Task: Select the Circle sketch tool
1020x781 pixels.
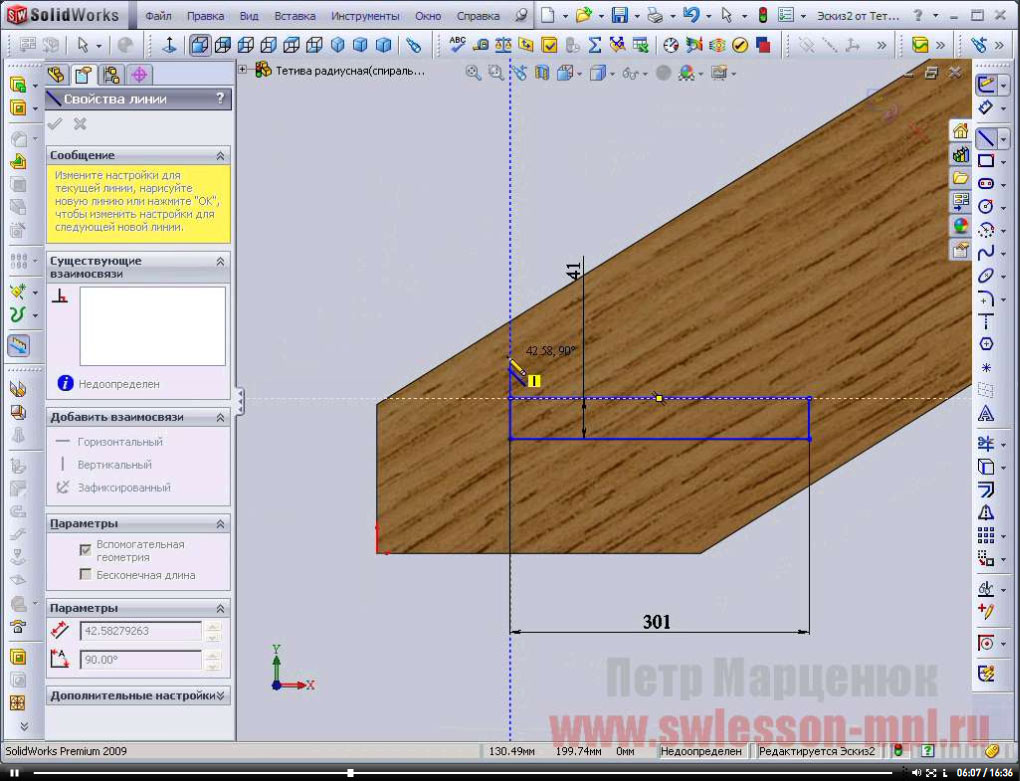Action: click(986, 206)
